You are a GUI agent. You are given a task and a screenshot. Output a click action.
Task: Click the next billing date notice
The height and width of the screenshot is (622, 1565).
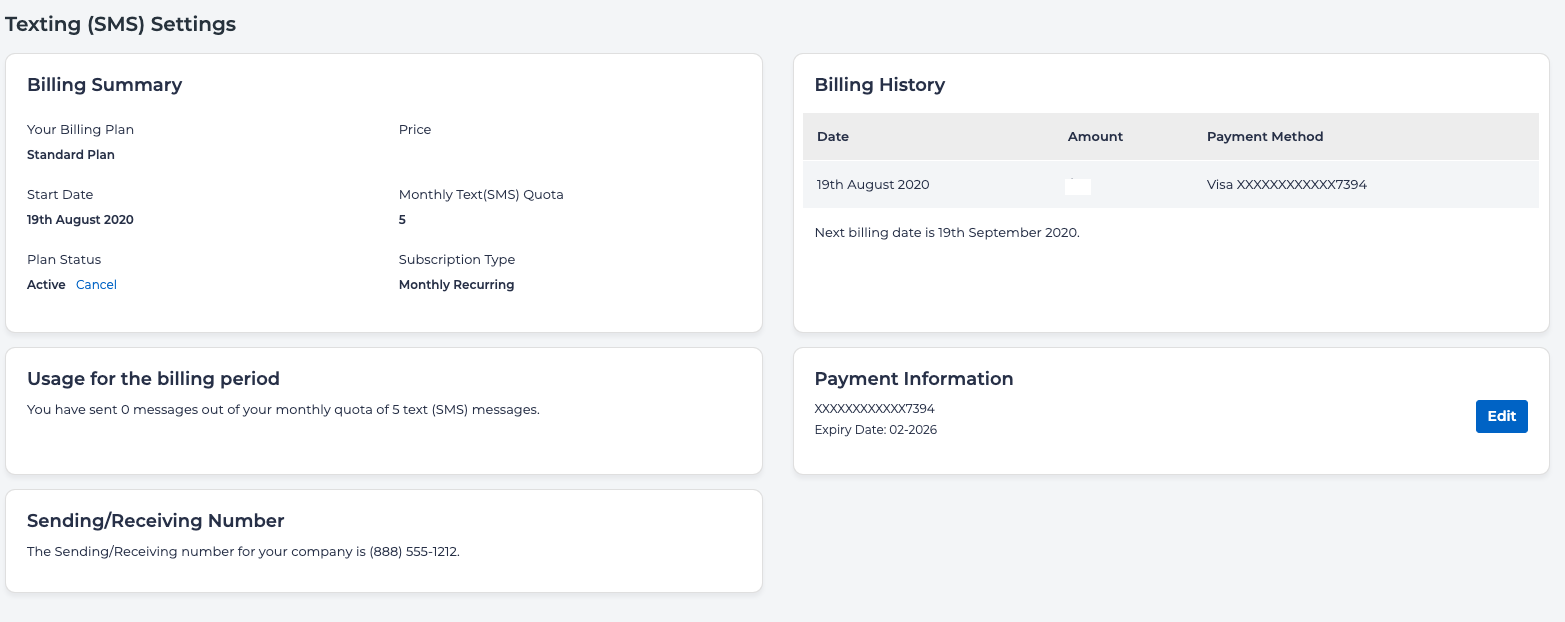pyautogui.click(x=947, y=233)
